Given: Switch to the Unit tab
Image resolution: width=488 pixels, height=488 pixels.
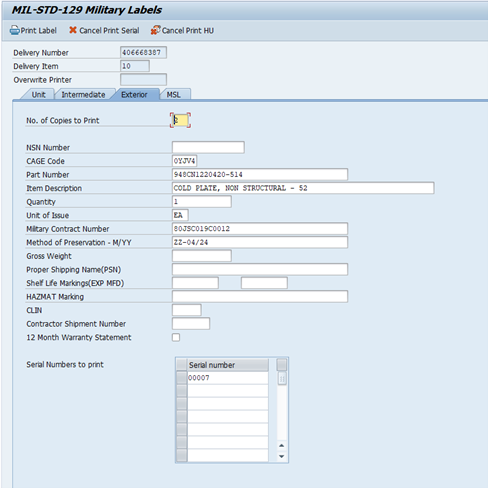Looking at the screenshot, I should click(38, 95).
